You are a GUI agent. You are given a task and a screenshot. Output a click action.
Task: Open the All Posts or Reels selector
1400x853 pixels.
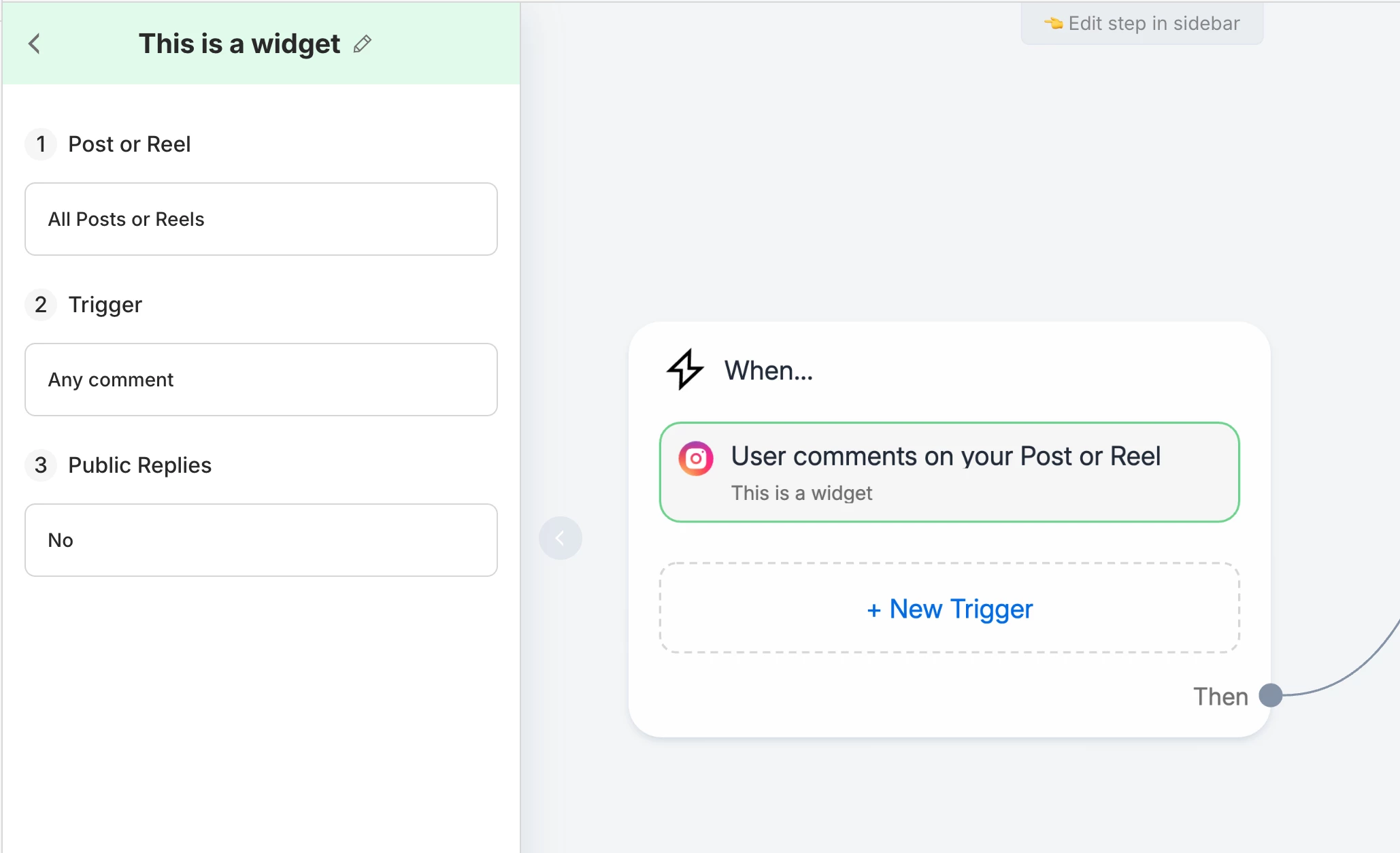pos(261,219)
